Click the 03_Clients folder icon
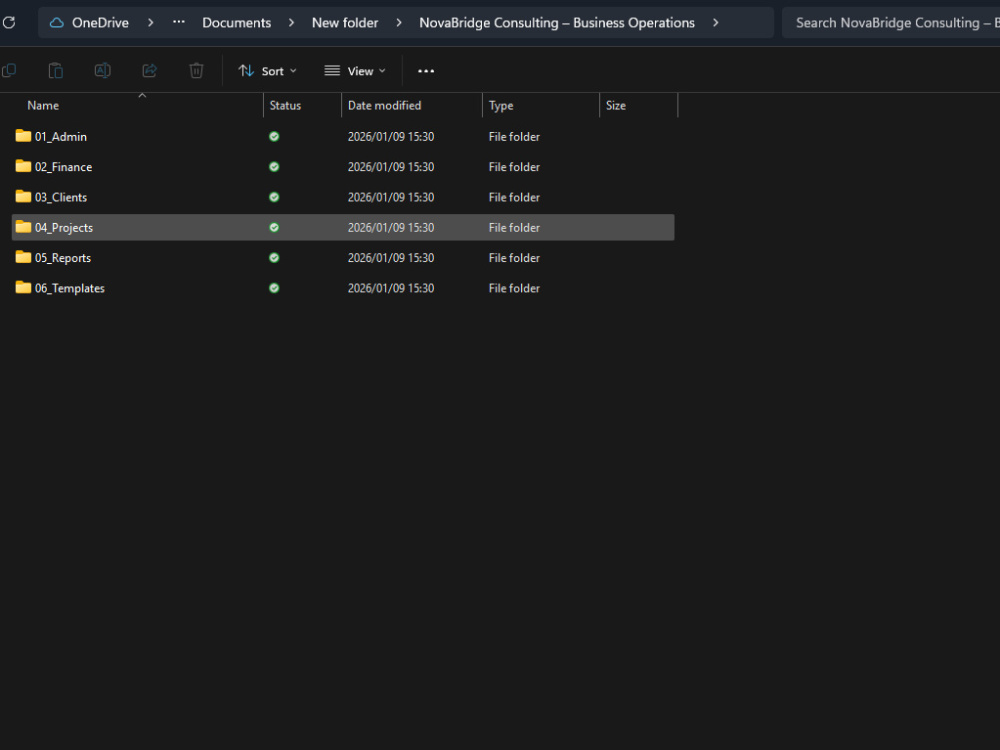Viewport: 1000px width, 750px height. pyautogui.click(x=24, y=196)
